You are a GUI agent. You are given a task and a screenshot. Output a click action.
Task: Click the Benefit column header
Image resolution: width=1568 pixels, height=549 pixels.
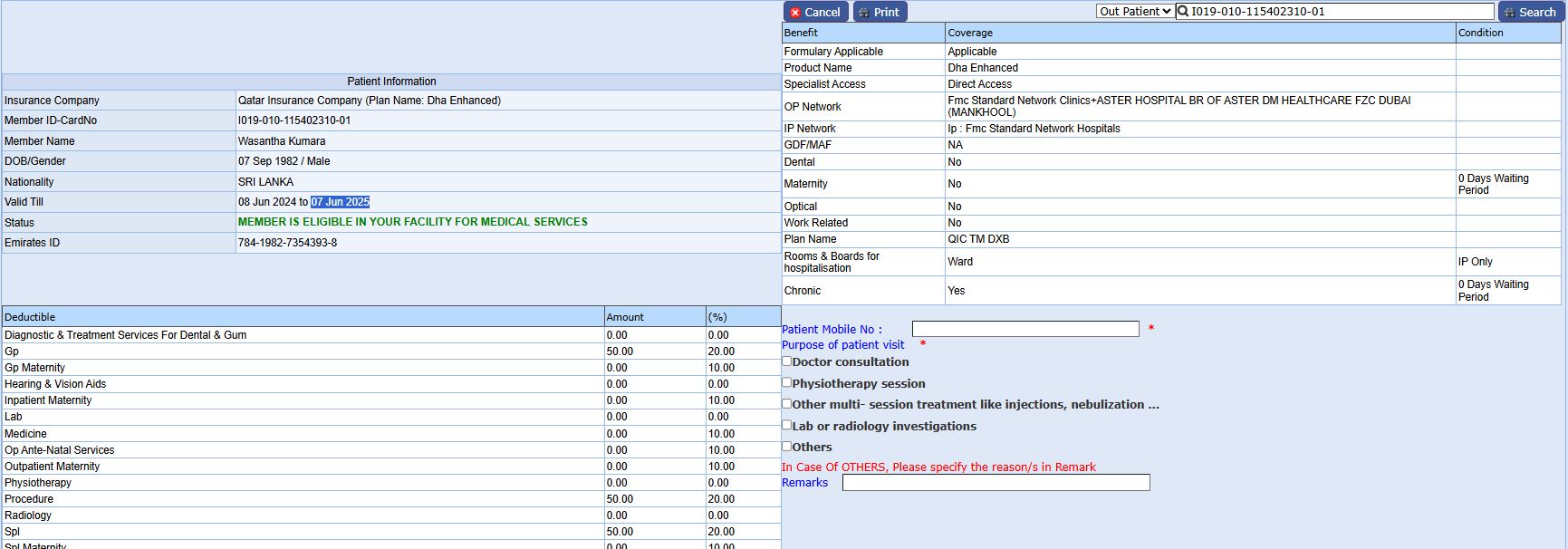click(801, 33)
